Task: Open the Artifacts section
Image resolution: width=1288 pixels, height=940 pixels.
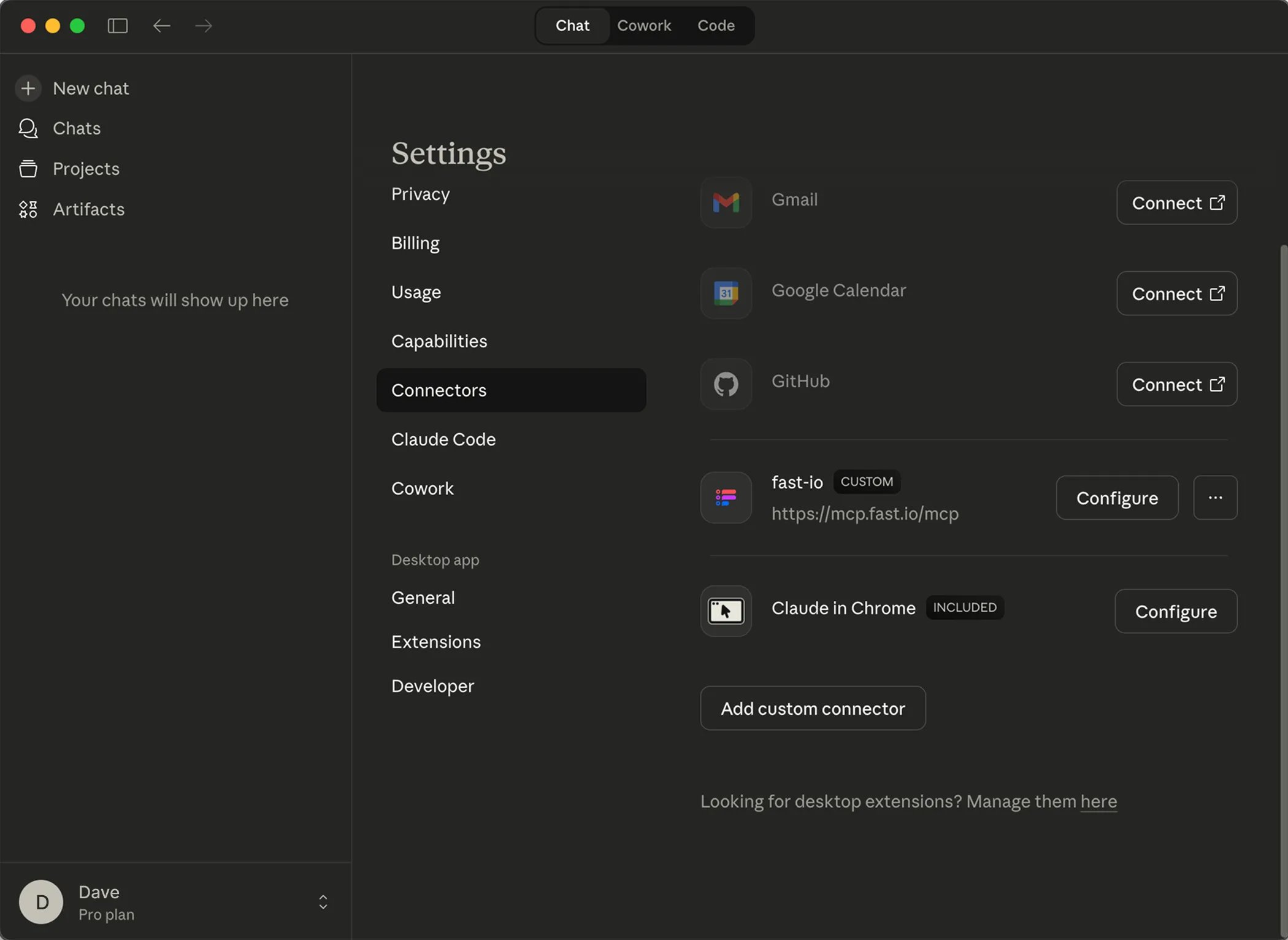Action: 88,209
